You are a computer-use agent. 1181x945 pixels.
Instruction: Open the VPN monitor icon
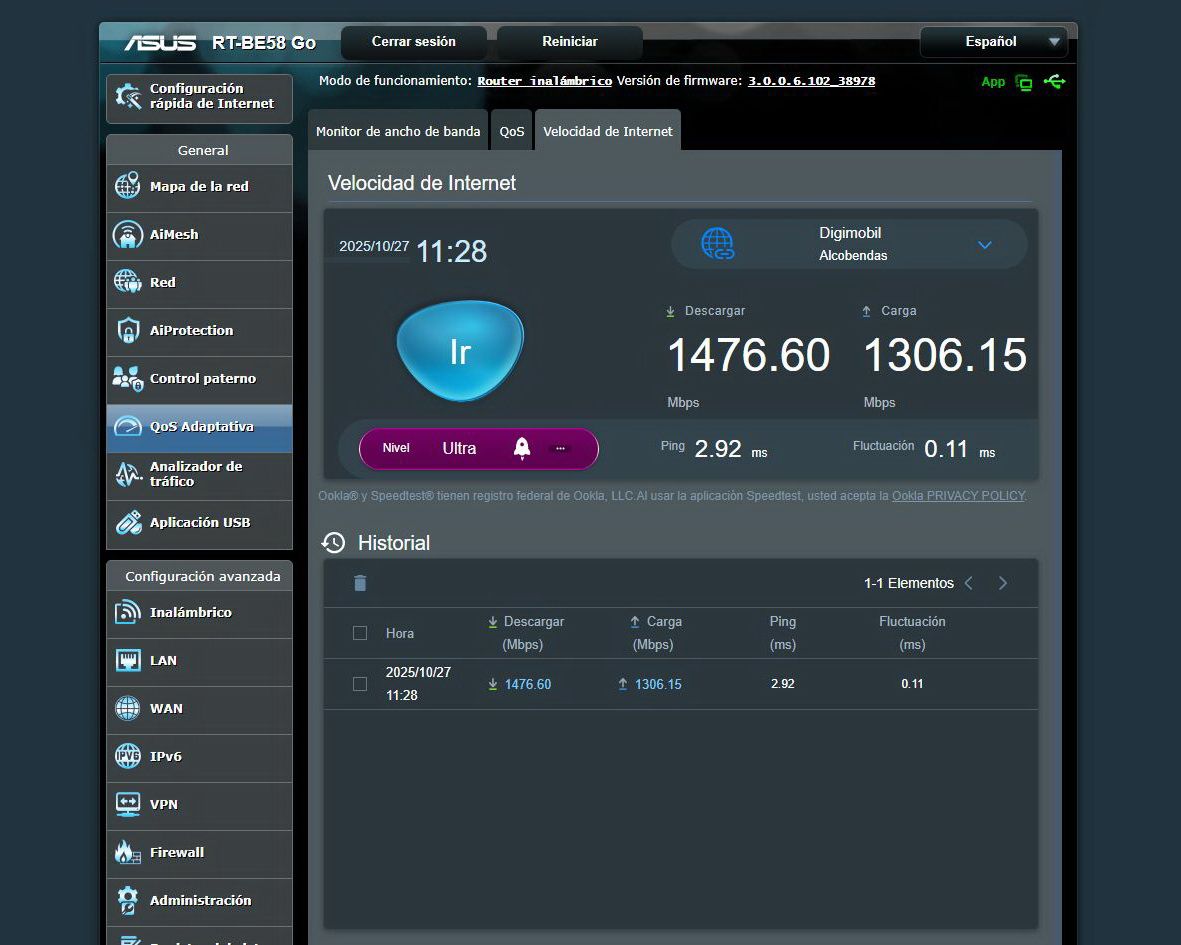pyautogui.click(x=127, y=804)
